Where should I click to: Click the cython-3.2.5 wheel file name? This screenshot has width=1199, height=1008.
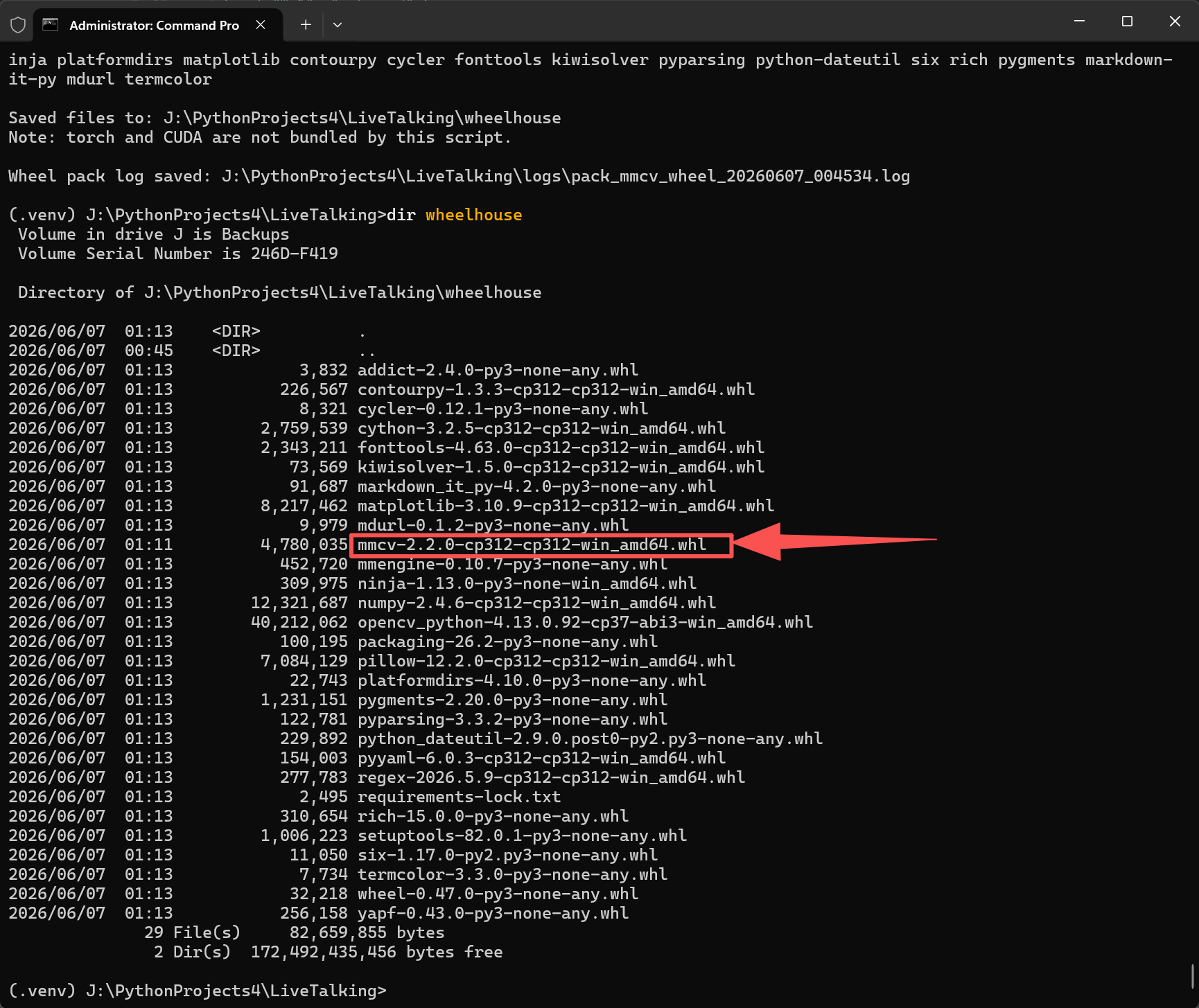542,428
